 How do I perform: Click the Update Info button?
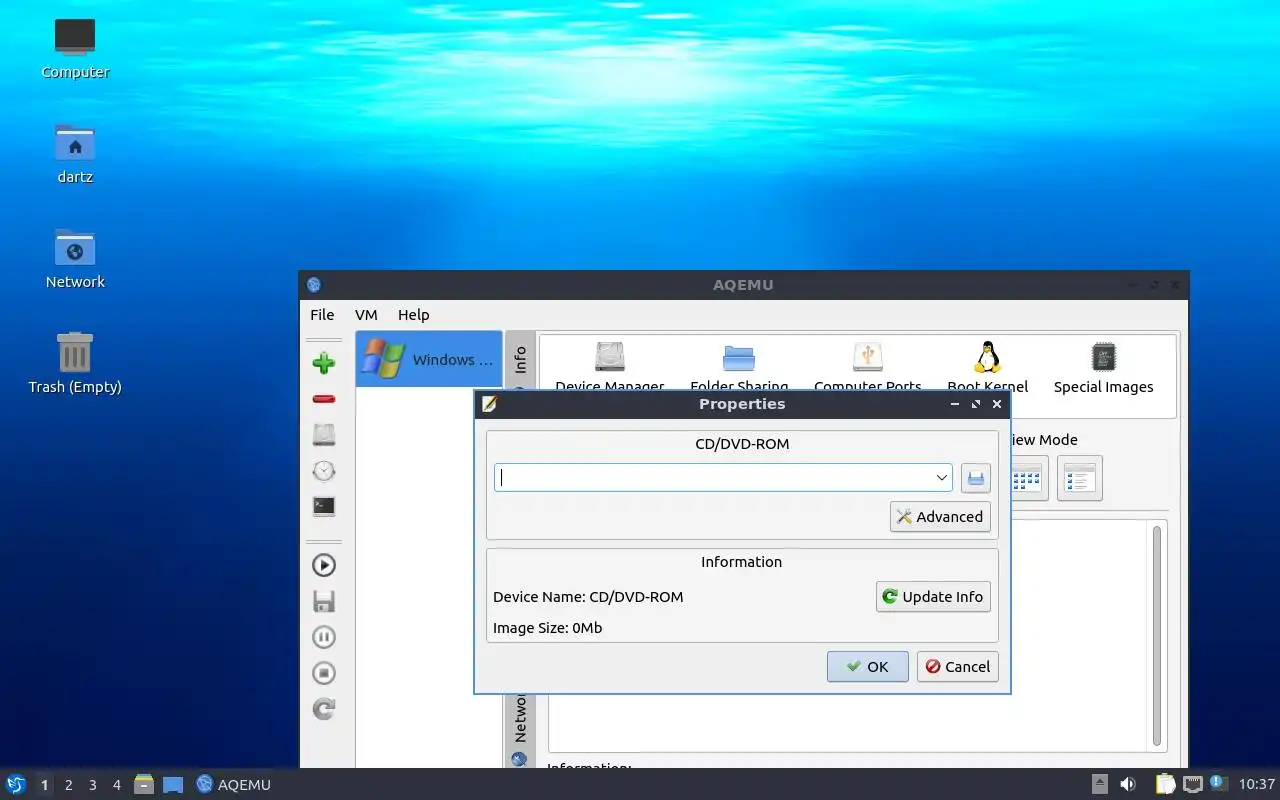point(933,597)
